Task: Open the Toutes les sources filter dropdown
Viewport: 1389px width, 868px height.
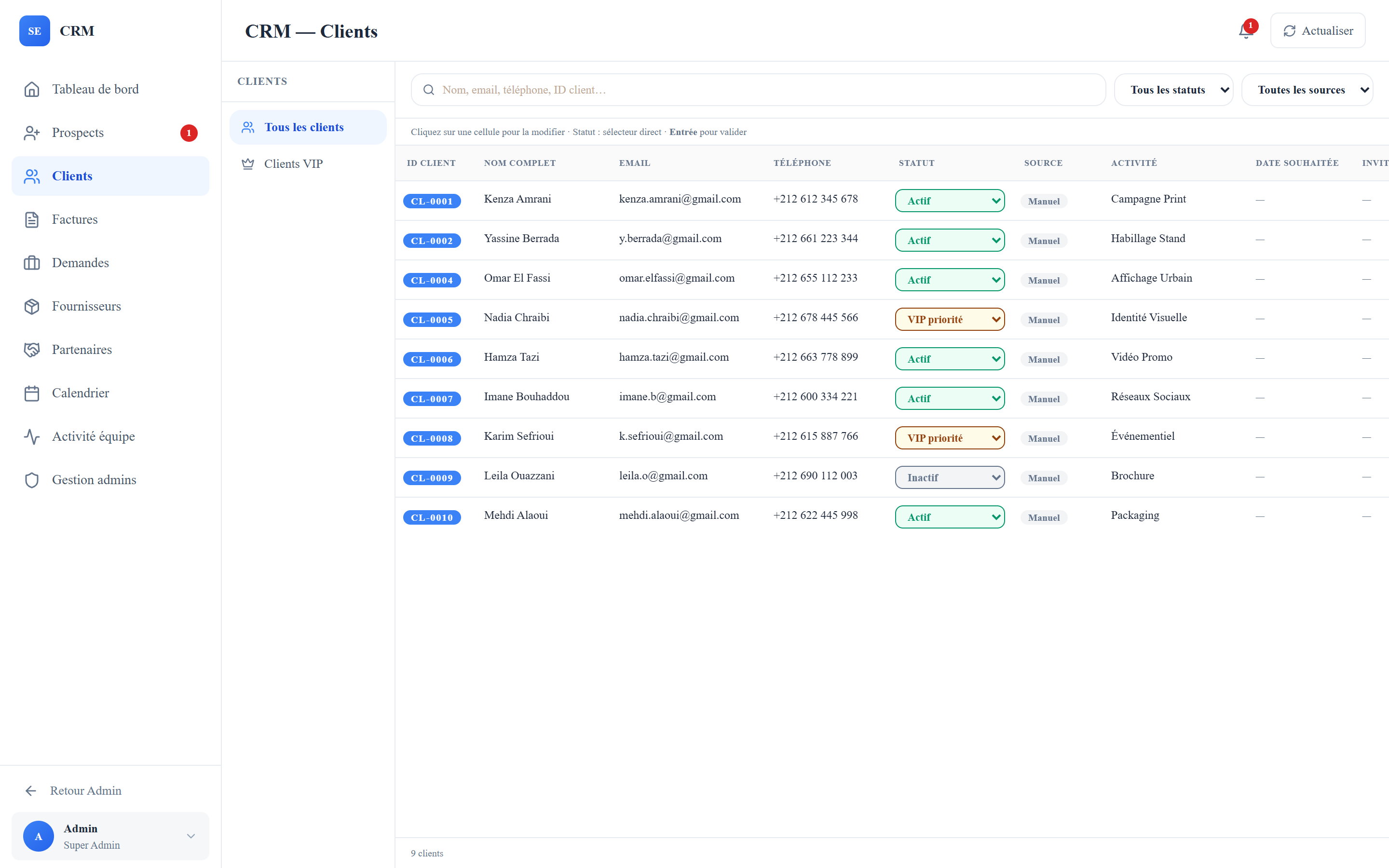Action: pos(1307,90)
